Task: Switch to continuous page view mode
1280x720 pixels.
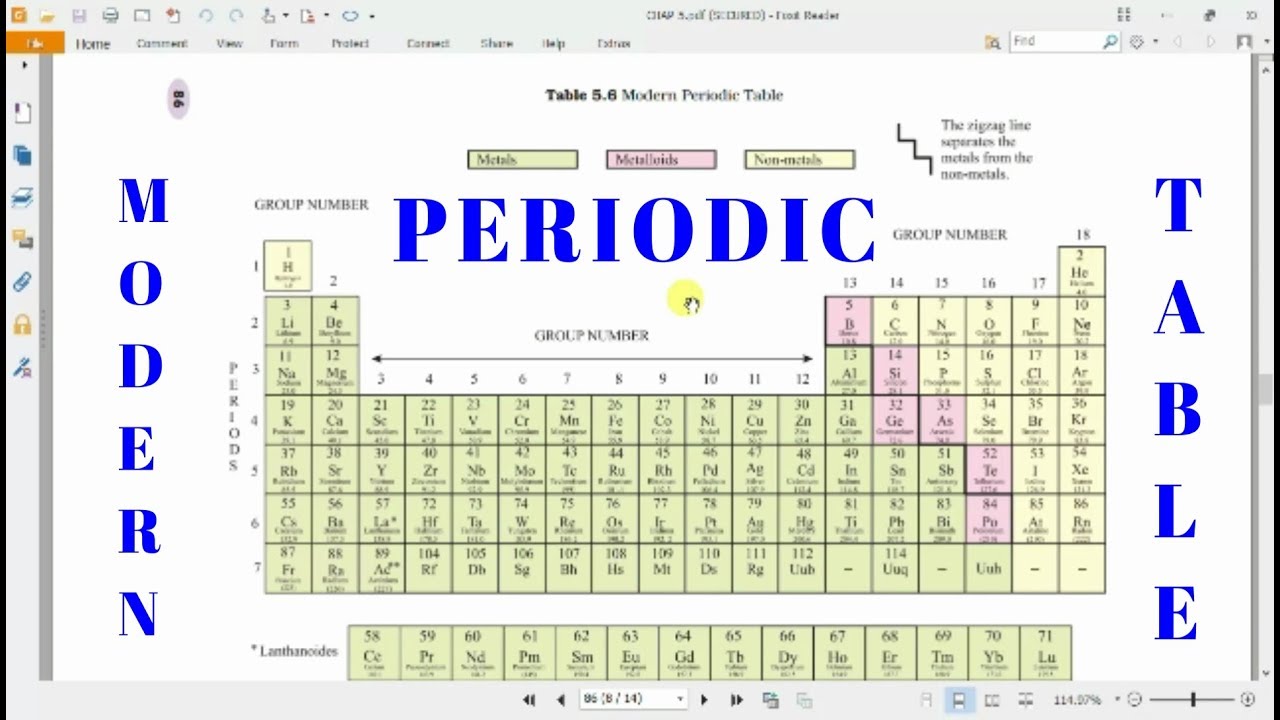Action: click(x=959, y=700)
